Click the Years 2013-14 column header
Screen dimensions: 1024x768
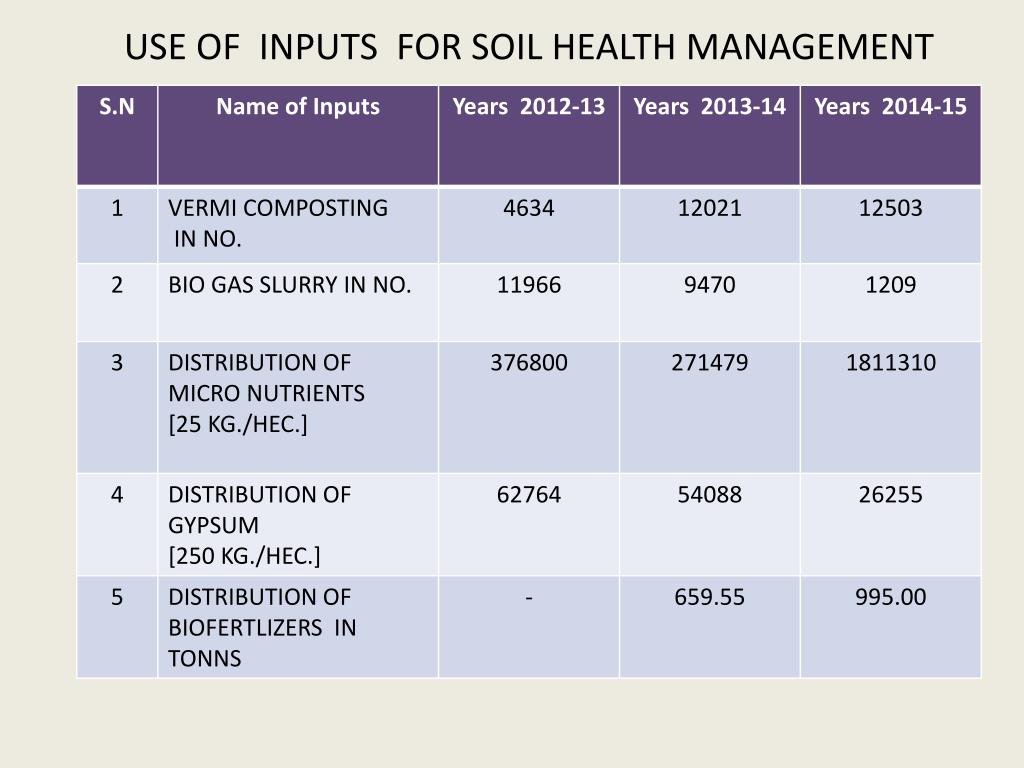(x=710, y=107)
